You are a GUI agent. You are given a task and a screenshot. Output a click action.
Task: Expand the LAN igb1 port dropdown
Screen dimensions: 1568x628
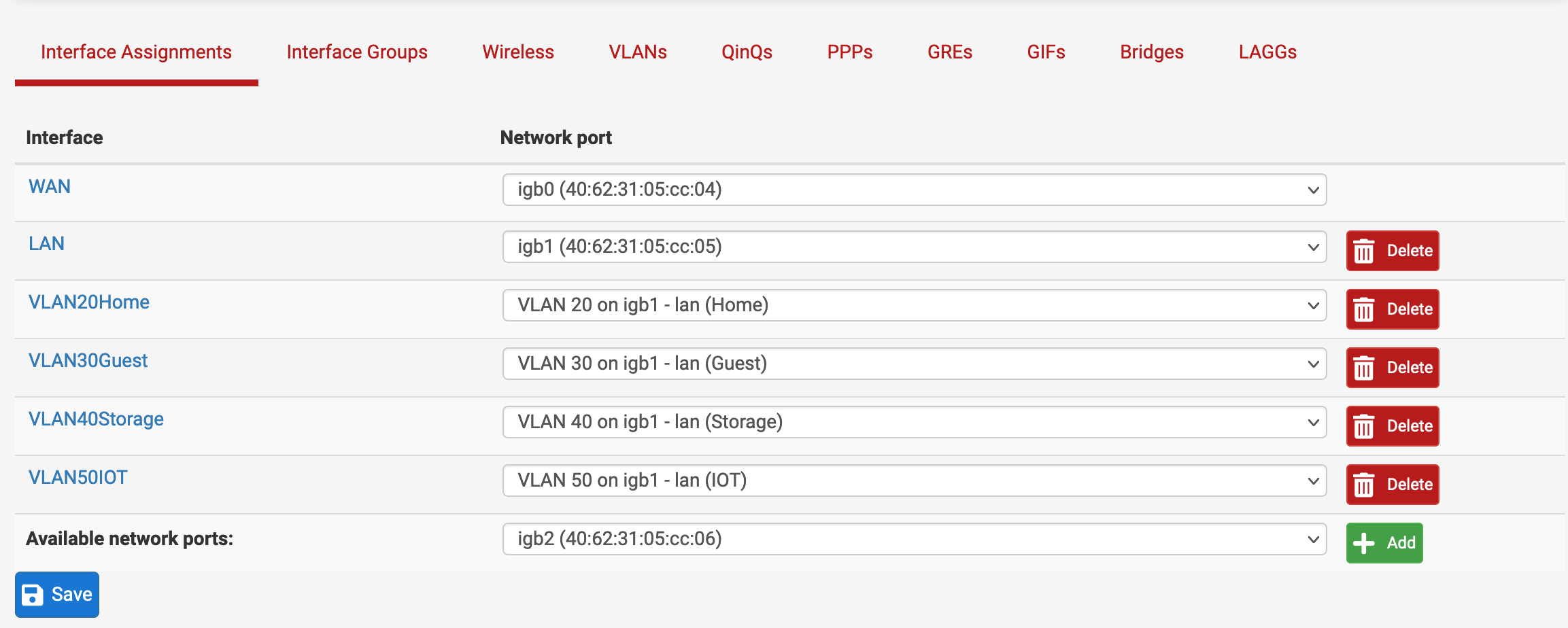tap(915, 247)
